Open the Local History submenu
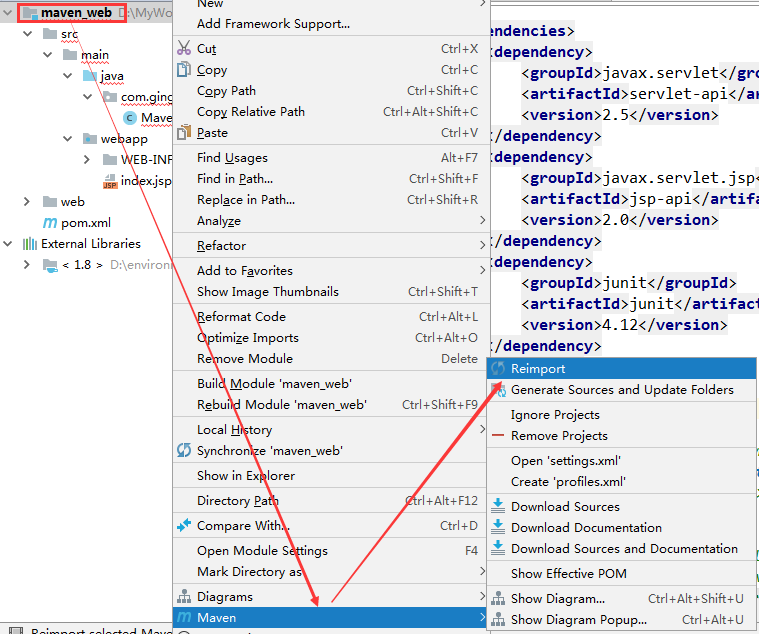Image resolution: width=759 pixels, height=634 pixels. tap(331, 429)
